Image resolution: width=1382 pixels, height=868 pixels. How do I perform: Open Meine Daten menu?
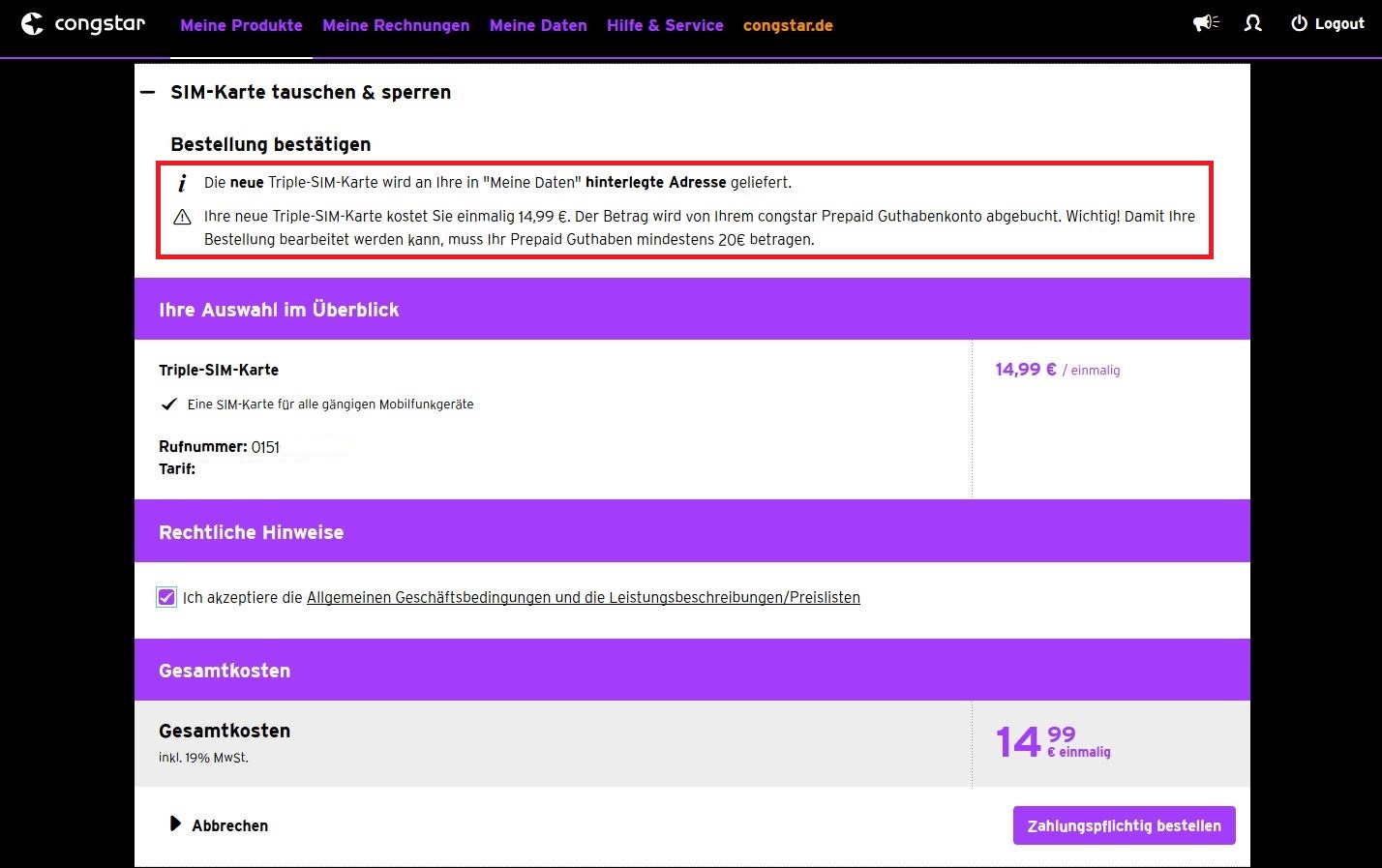538,25
